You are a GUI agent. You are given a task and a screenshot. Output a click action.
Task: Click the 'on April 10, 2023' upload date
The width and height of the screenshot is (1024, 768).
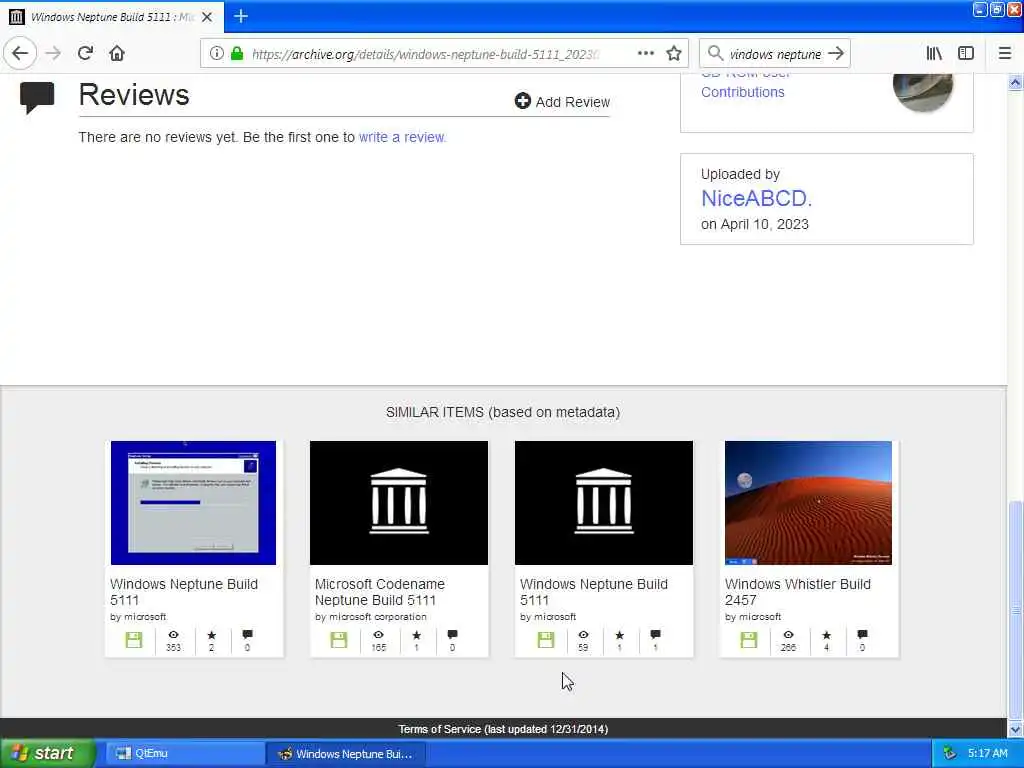click(754, 224)
